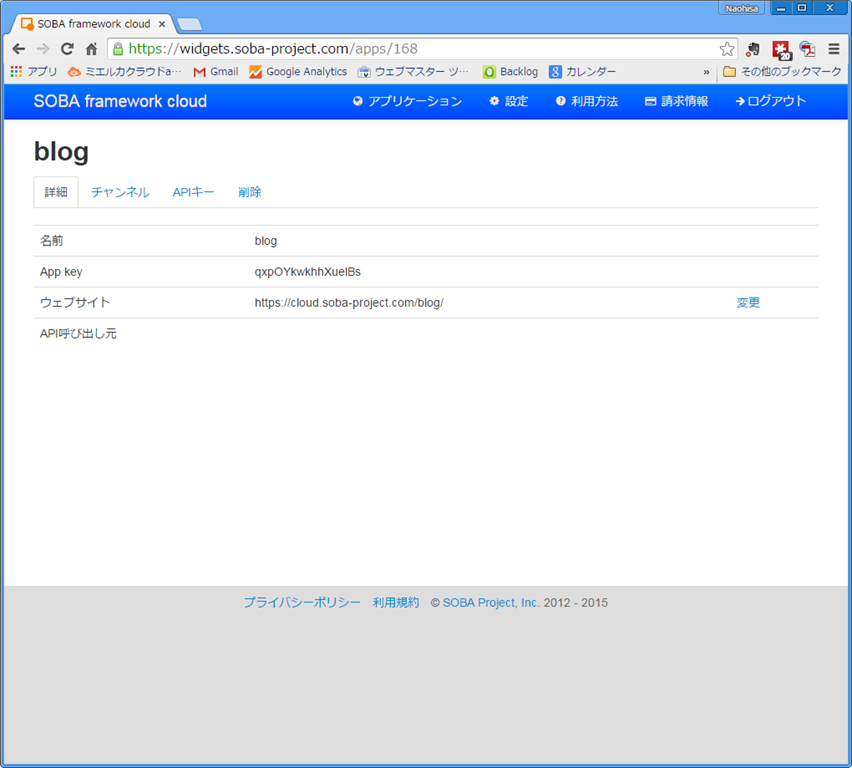Screen dimensions: 852x768
Task: Switch to the チャンネル tab
Action: (121, 192)
